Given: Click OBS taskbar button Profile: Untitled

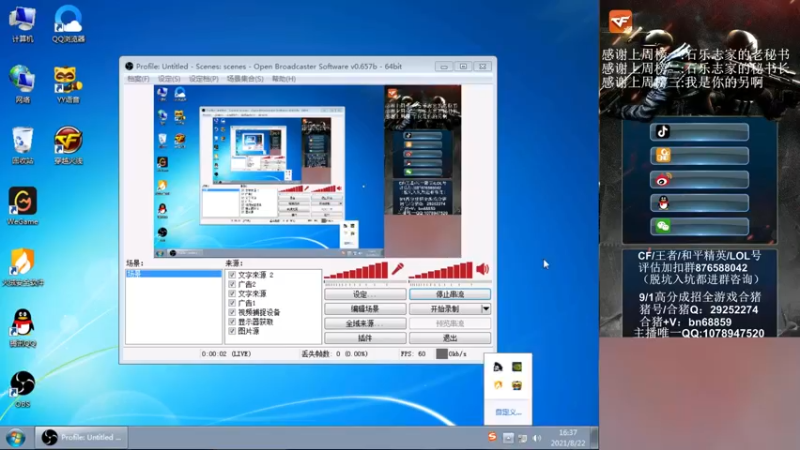Looking at the screenshot, I should [x=82, y=438].
